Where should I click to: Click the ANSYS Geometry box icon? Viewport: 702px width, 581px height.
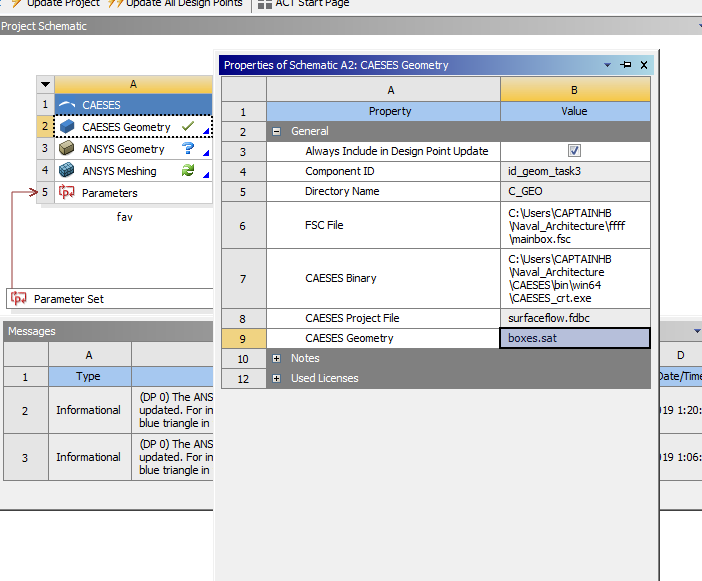[x=67, y=148]
